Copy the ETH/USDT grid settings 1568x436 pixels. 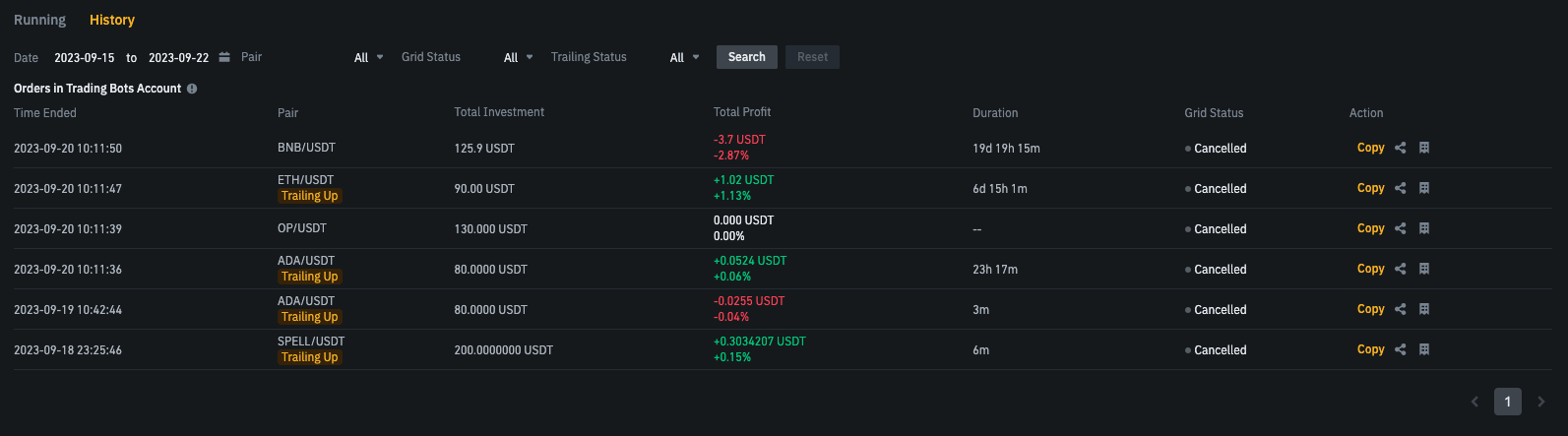(x=1370, y=188)
